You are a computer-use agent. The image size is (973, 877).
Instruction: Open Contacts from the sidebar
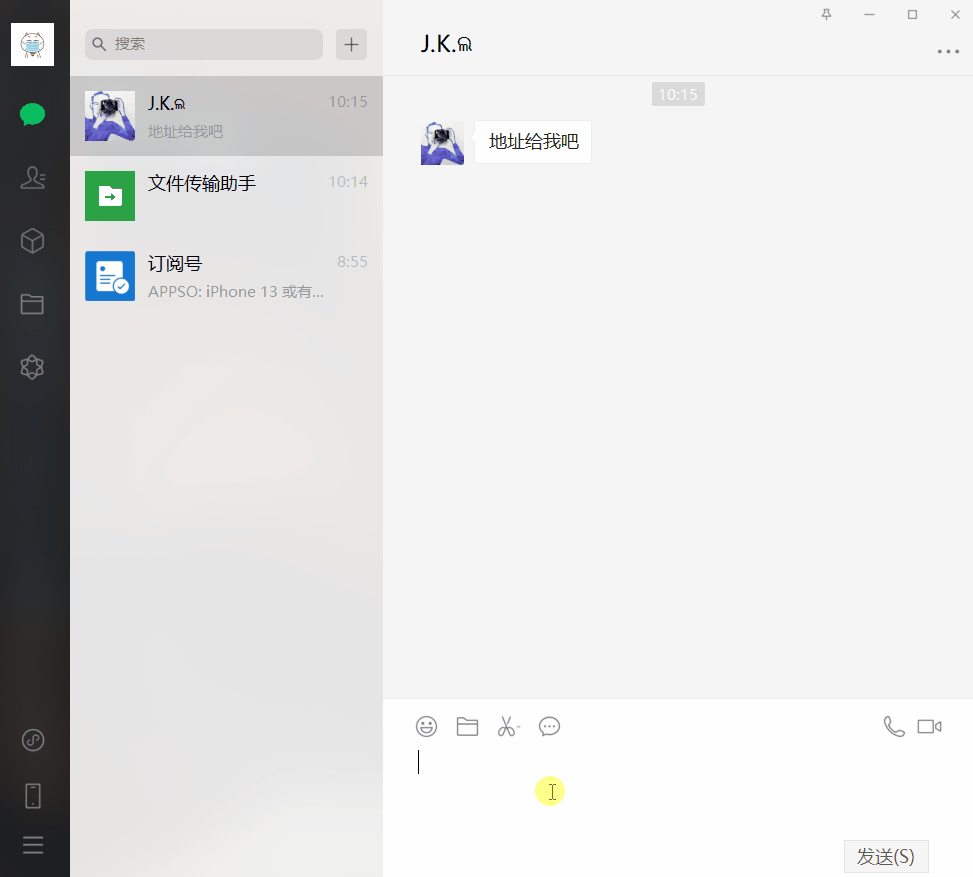(32, 177)
